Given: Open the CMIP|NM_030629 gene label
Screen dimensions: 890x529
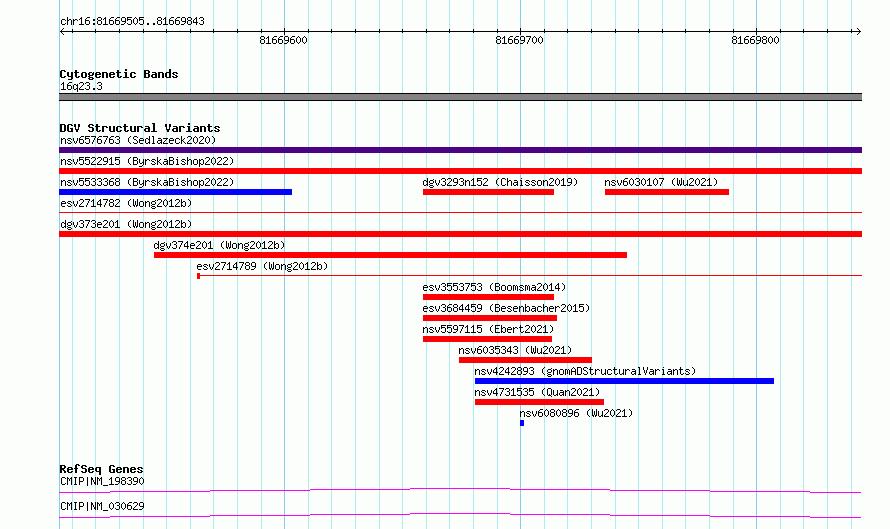Looking at the screenshot, I should [x=102, y=506].
